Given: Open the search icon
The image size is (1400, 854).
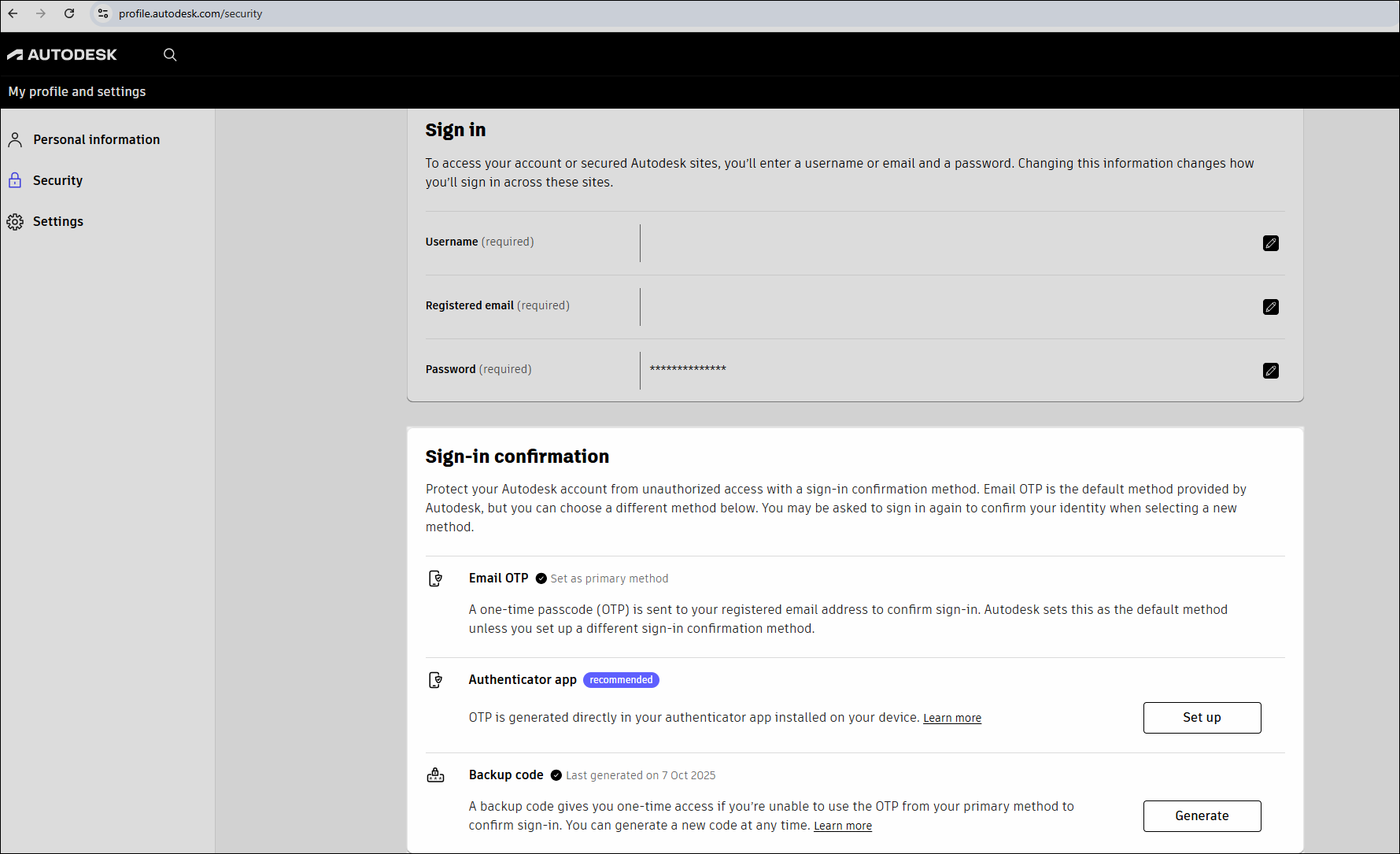Looking at the screenshot, I should click(x=170, y=54).
